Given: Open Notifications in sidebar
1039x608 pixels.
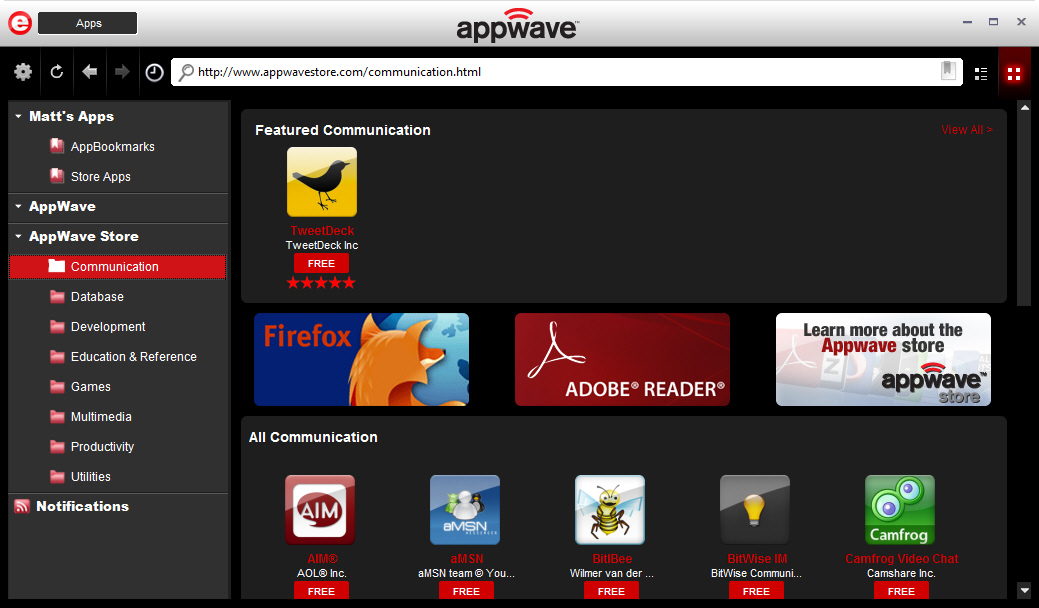Looking at the screenshot, I should 82,506.
